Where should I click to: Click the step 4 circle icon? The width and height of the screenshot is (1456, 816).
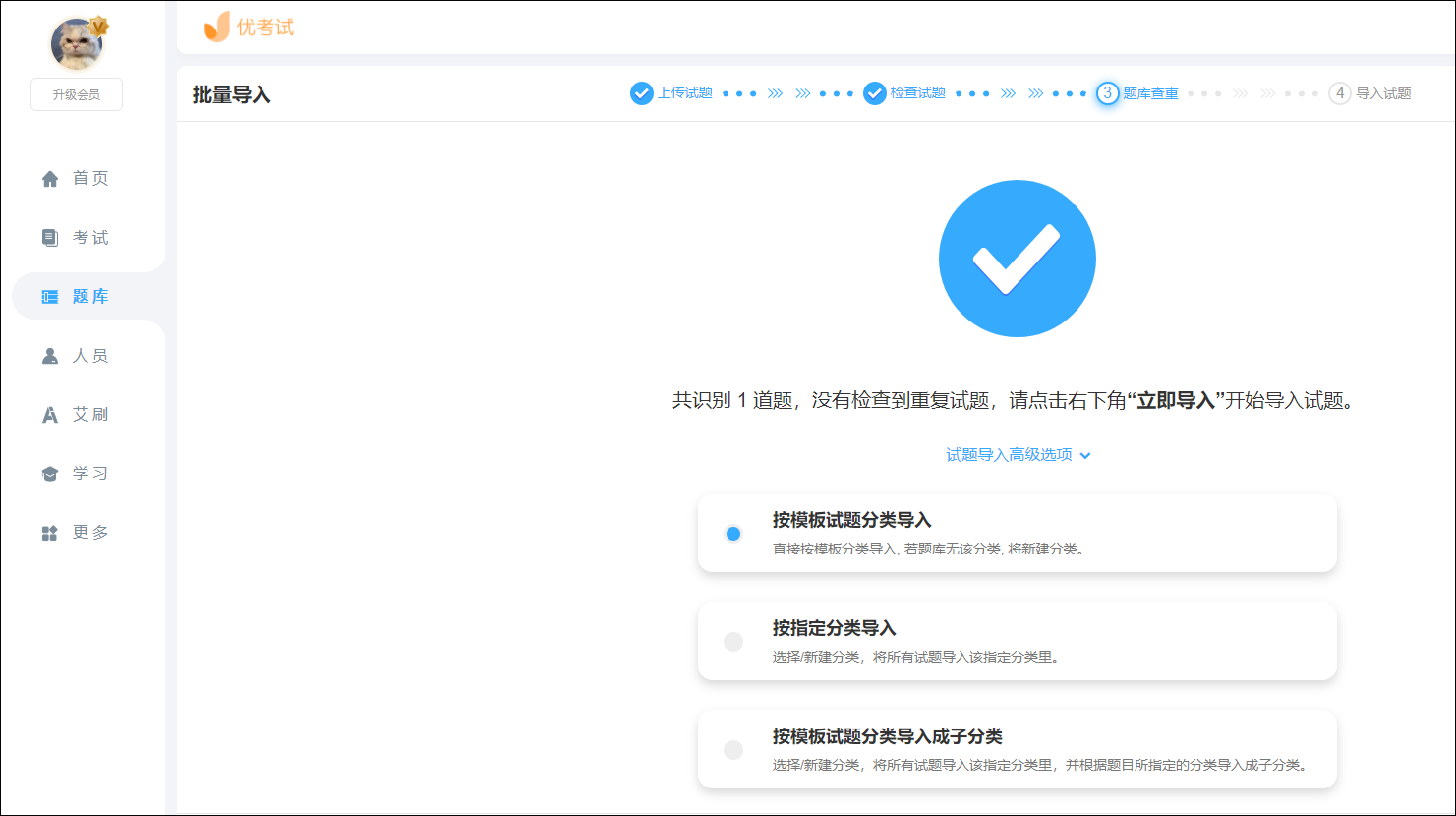click(1340, 93)
